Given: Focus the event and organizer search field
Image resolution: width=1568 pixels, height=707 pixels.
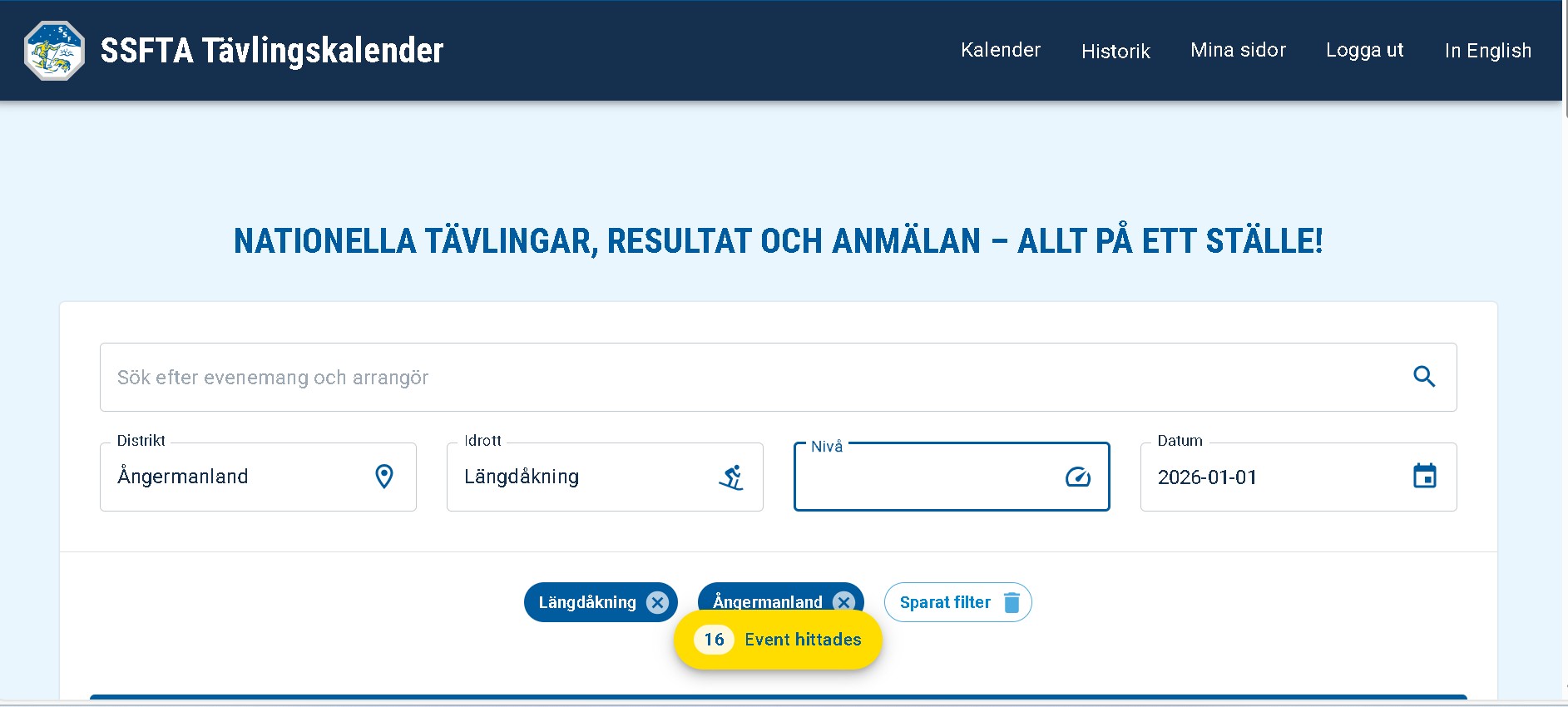Looking at the screenshot, I should [x=749, y=378].
